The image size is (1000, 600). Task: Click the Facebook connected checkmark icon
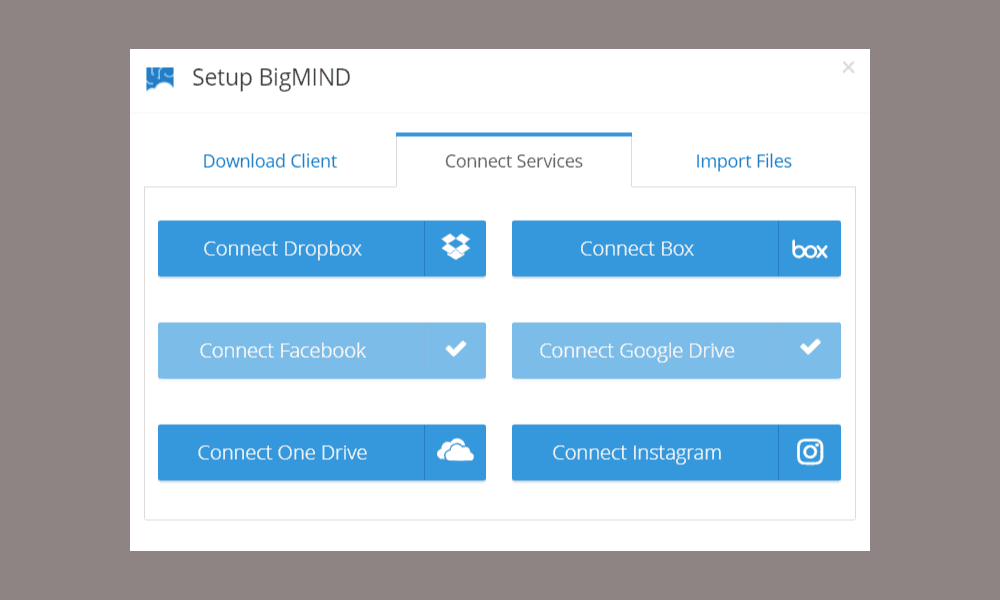[455, 349]
